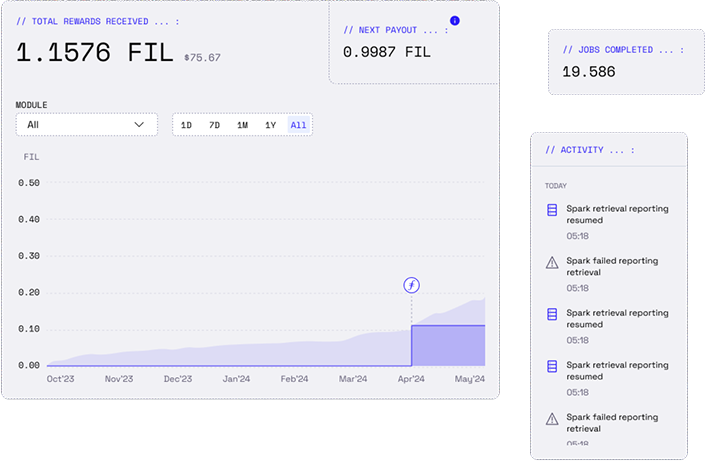
Task: Click the chevron arrow in the Module selector
Action: pos(140,125)
